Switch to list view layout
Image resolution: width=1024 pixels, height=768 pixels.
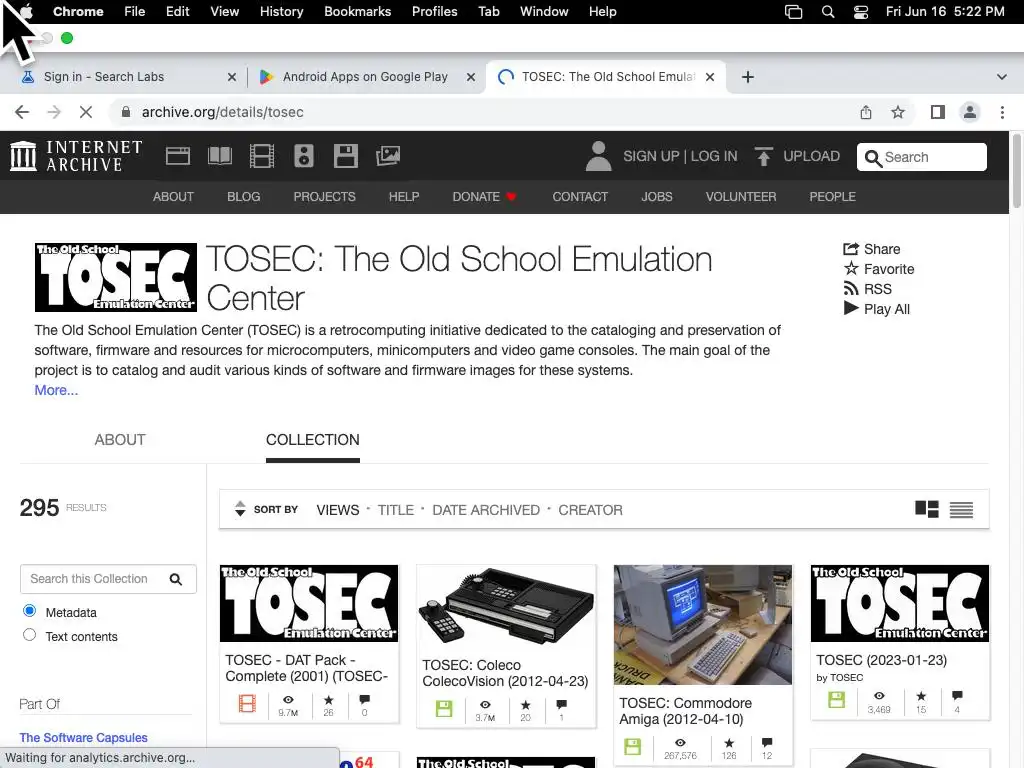[x=961, y=509]
